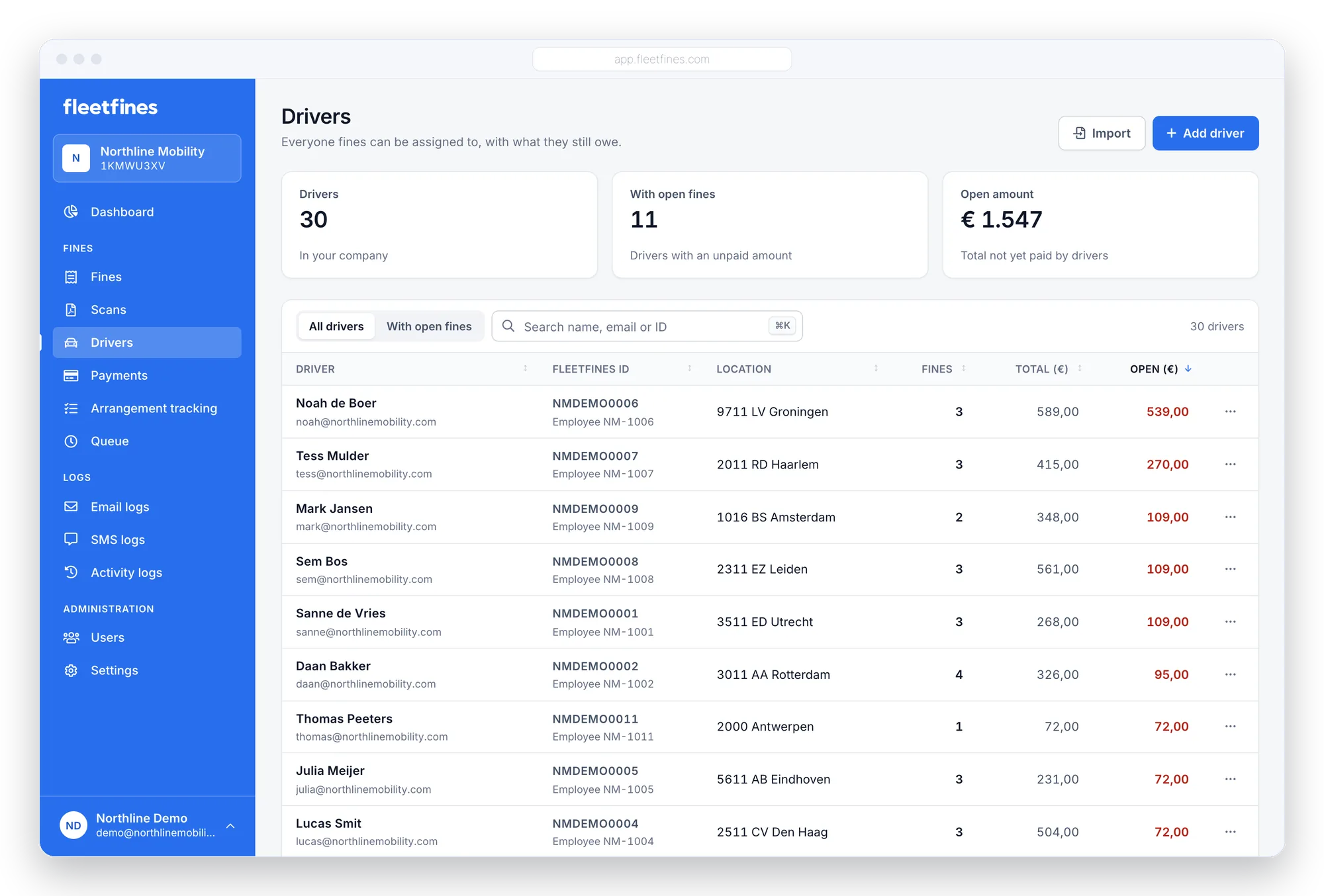Click the Add driver button
Viewport: 1324px width, 896px height.
pyautogui.click(x=1206, y=133)
